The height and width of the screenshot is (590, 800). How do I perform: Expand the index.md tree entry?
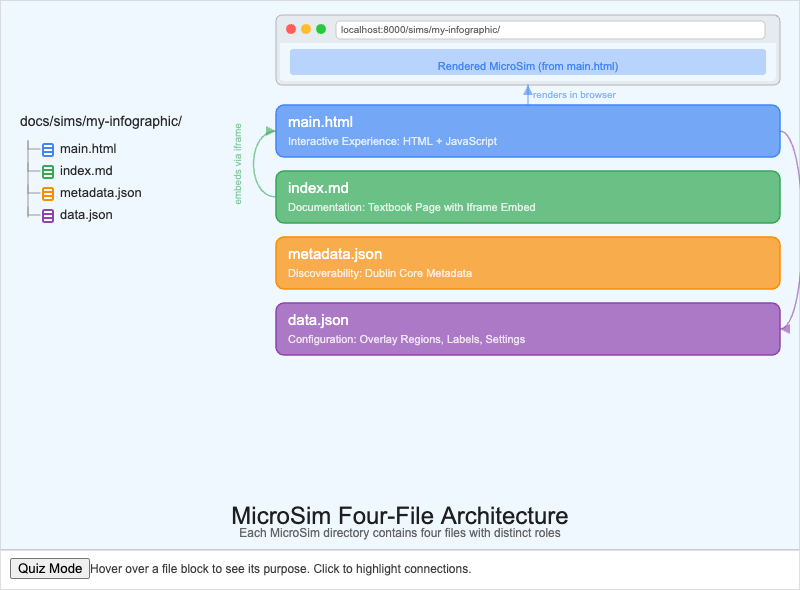tap(86, 171)
